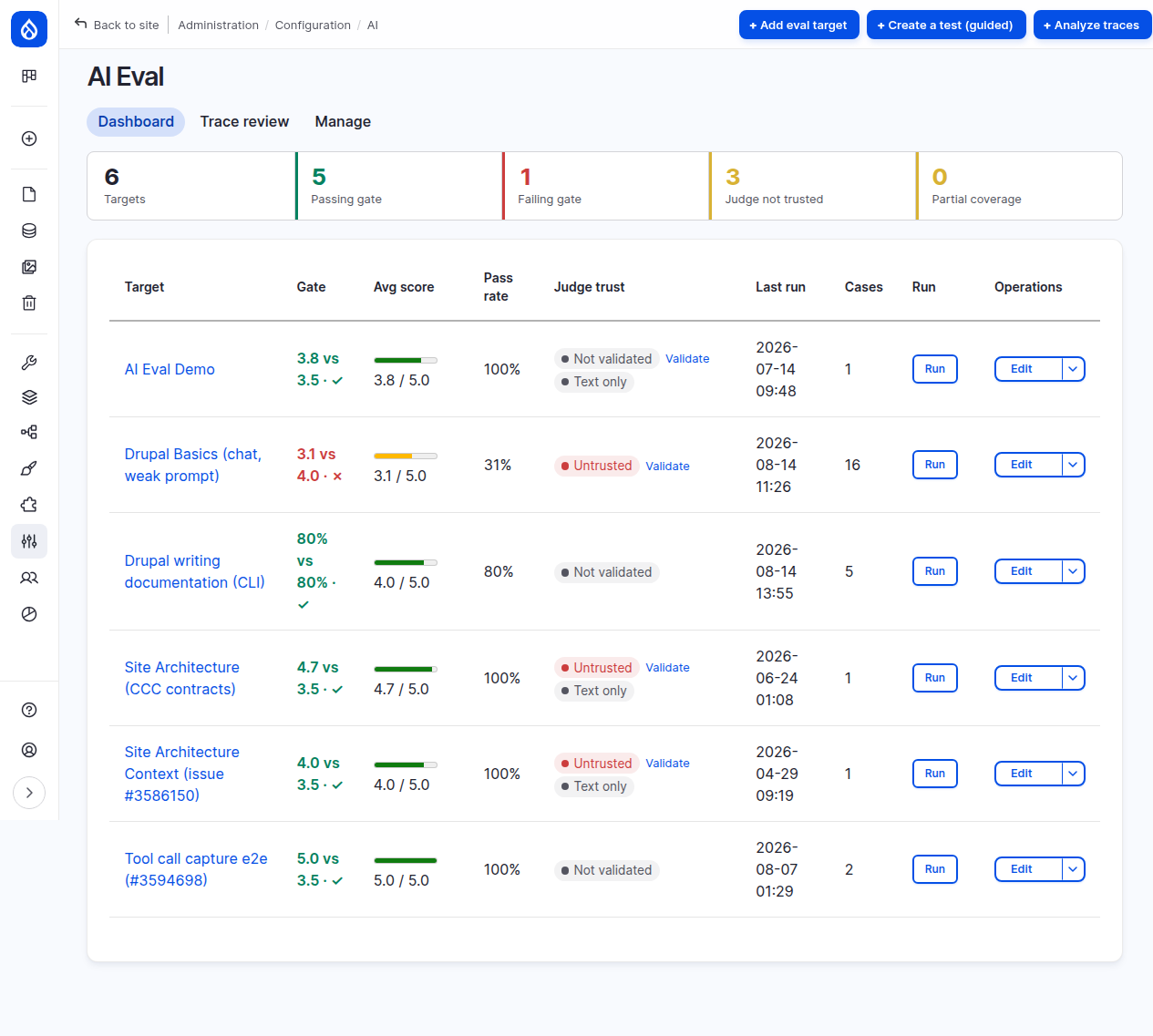This screenshot has width=1153, height=1036.
Task: Click the Drupal logo home icon
Action: pos(29,29)
